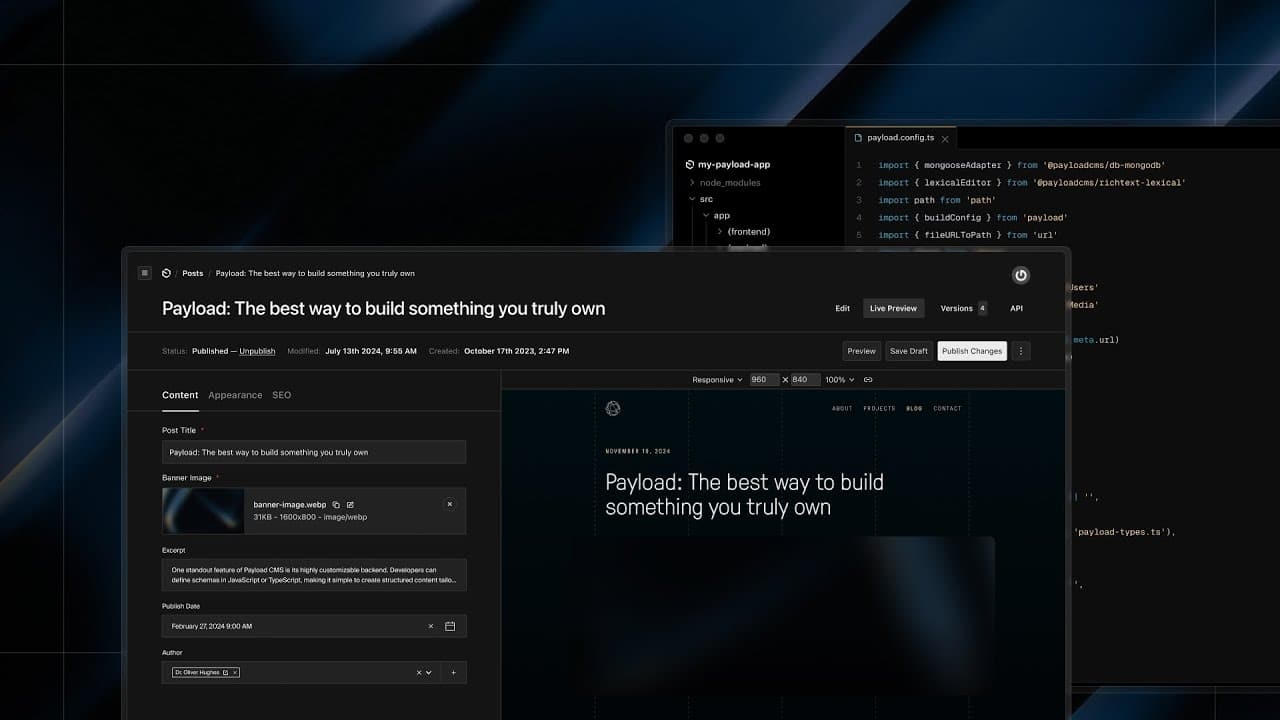Click the 960 width input field
Screen dimensions: 1280x720
762,379
